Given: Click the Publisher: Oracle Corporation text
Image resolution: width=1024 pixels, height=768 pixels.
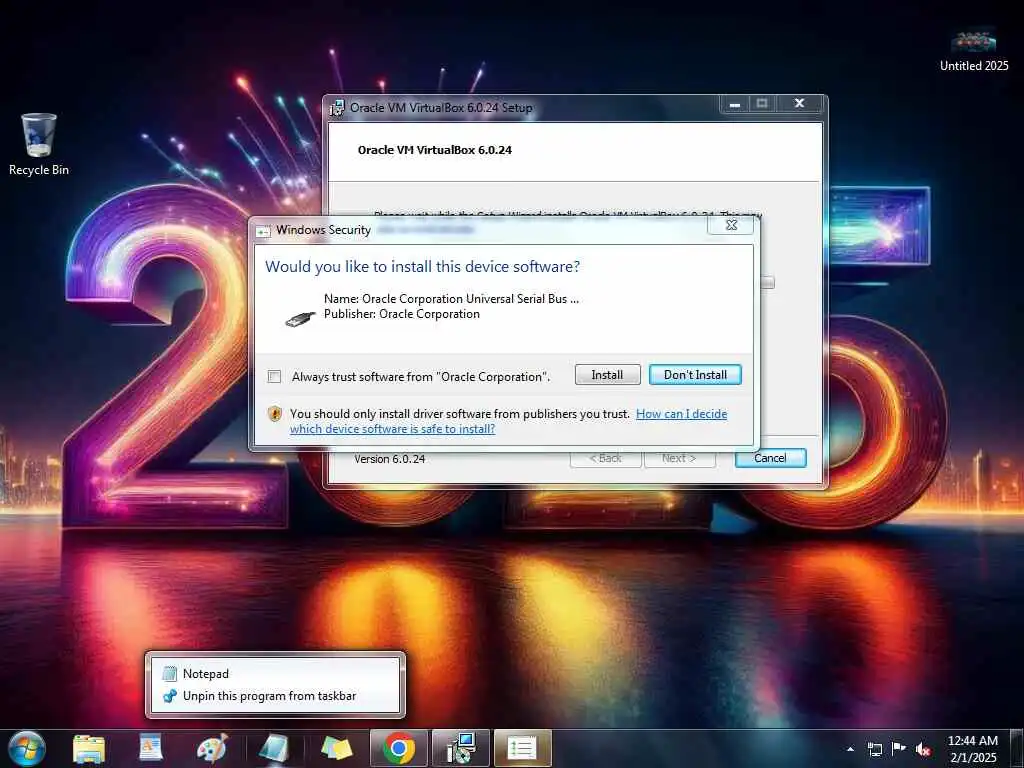Looking at the screenshot, I should click(x=402, y=314).
